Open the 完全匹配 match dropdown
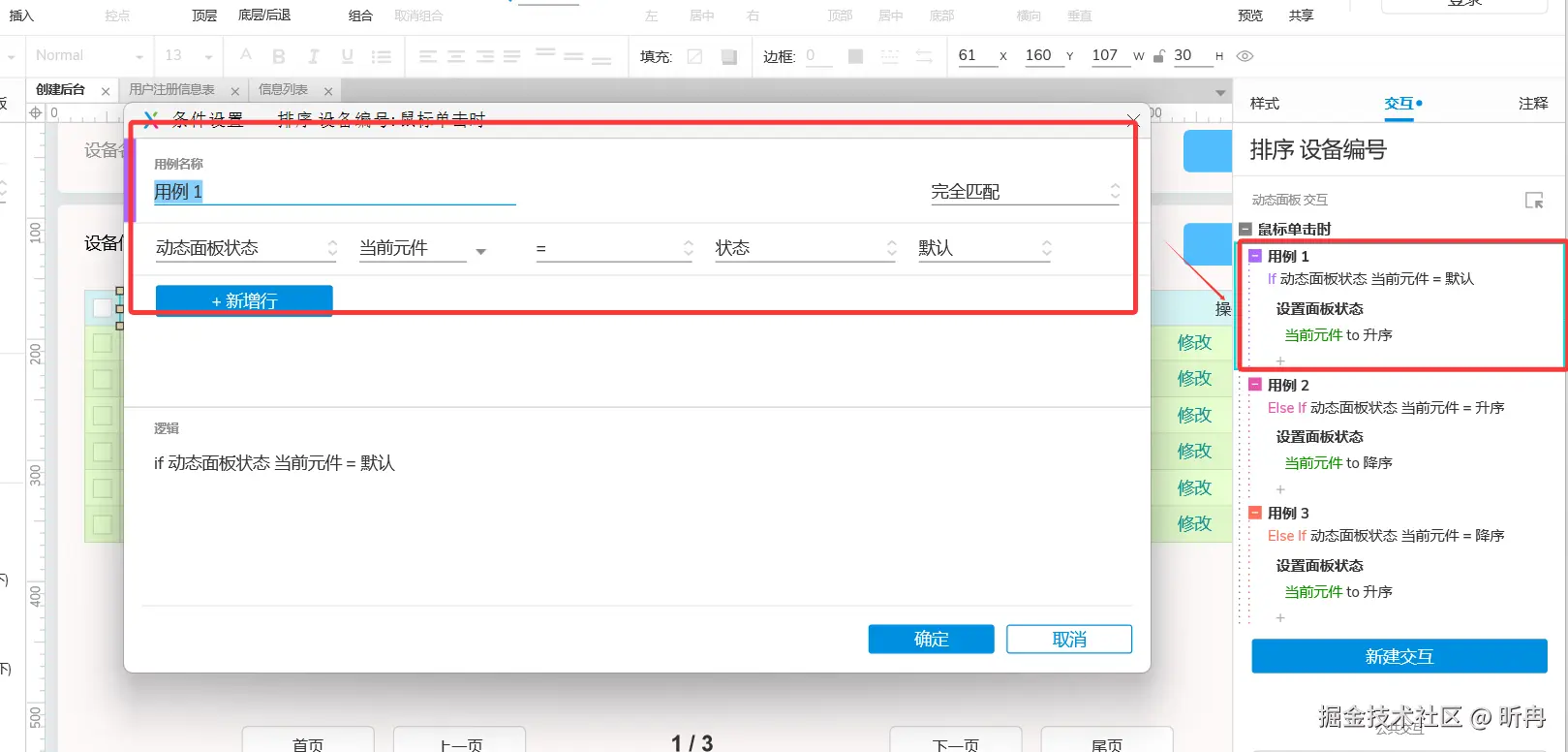Image resolution: width=1568 pixels, height=752 pixels. (1026, 192)
